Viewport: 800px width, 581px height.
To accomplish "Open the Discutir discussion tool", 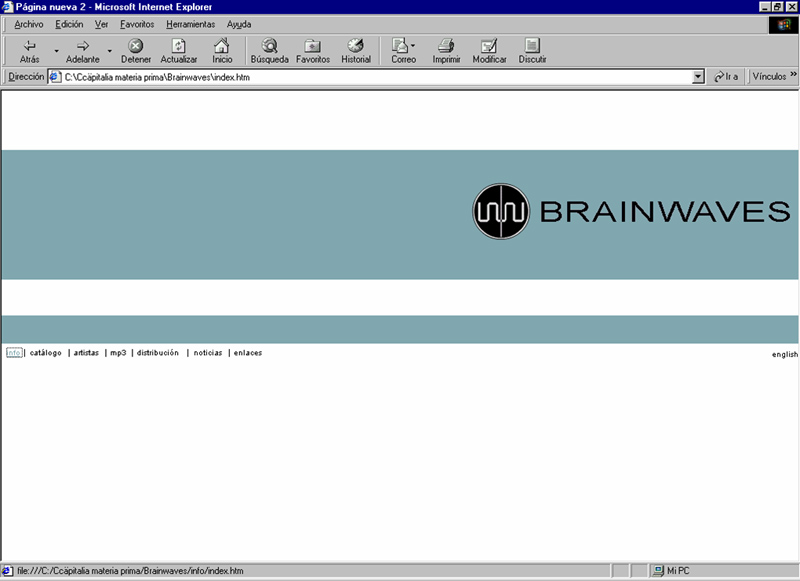I will click(x=532, y=52).
